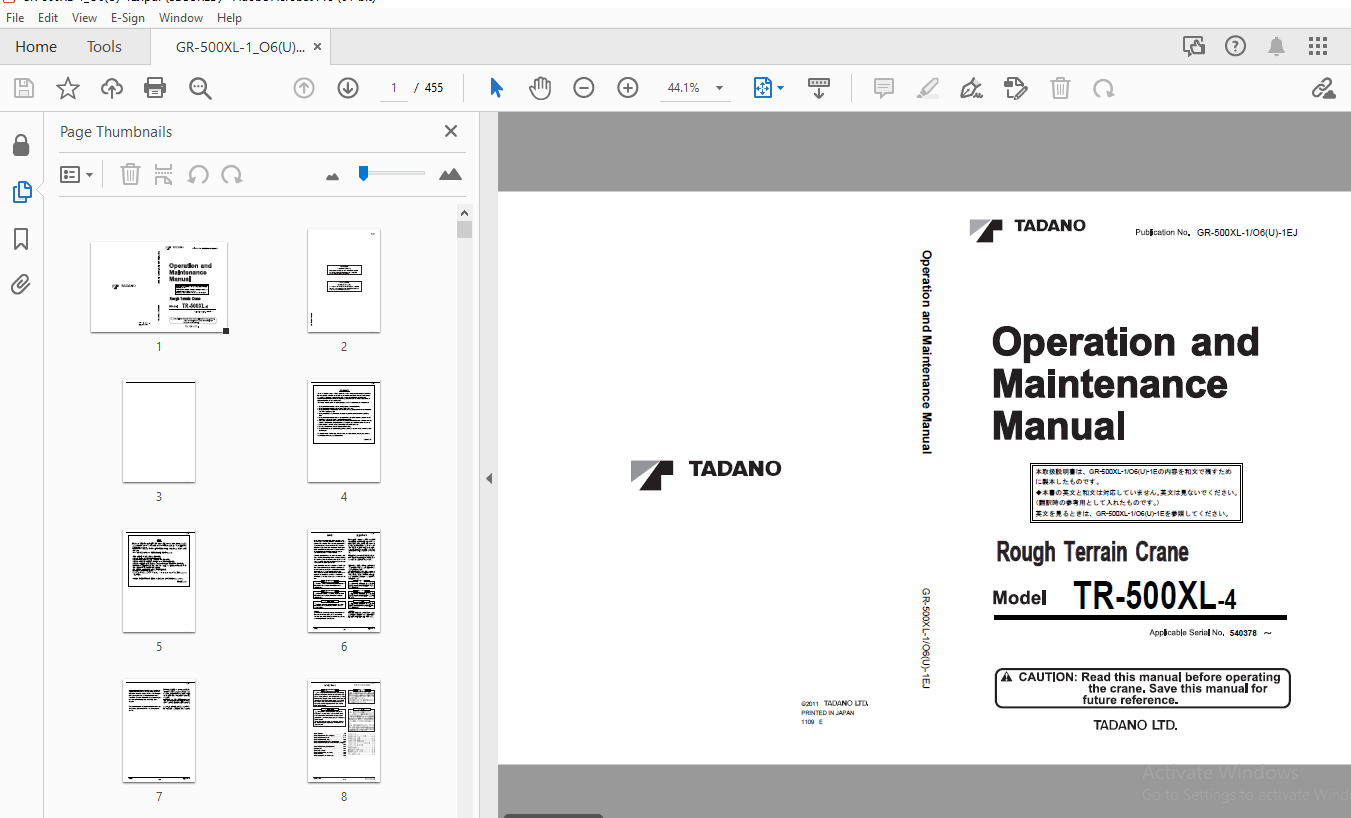Switch to the Home tab

(x=36, y=47)
